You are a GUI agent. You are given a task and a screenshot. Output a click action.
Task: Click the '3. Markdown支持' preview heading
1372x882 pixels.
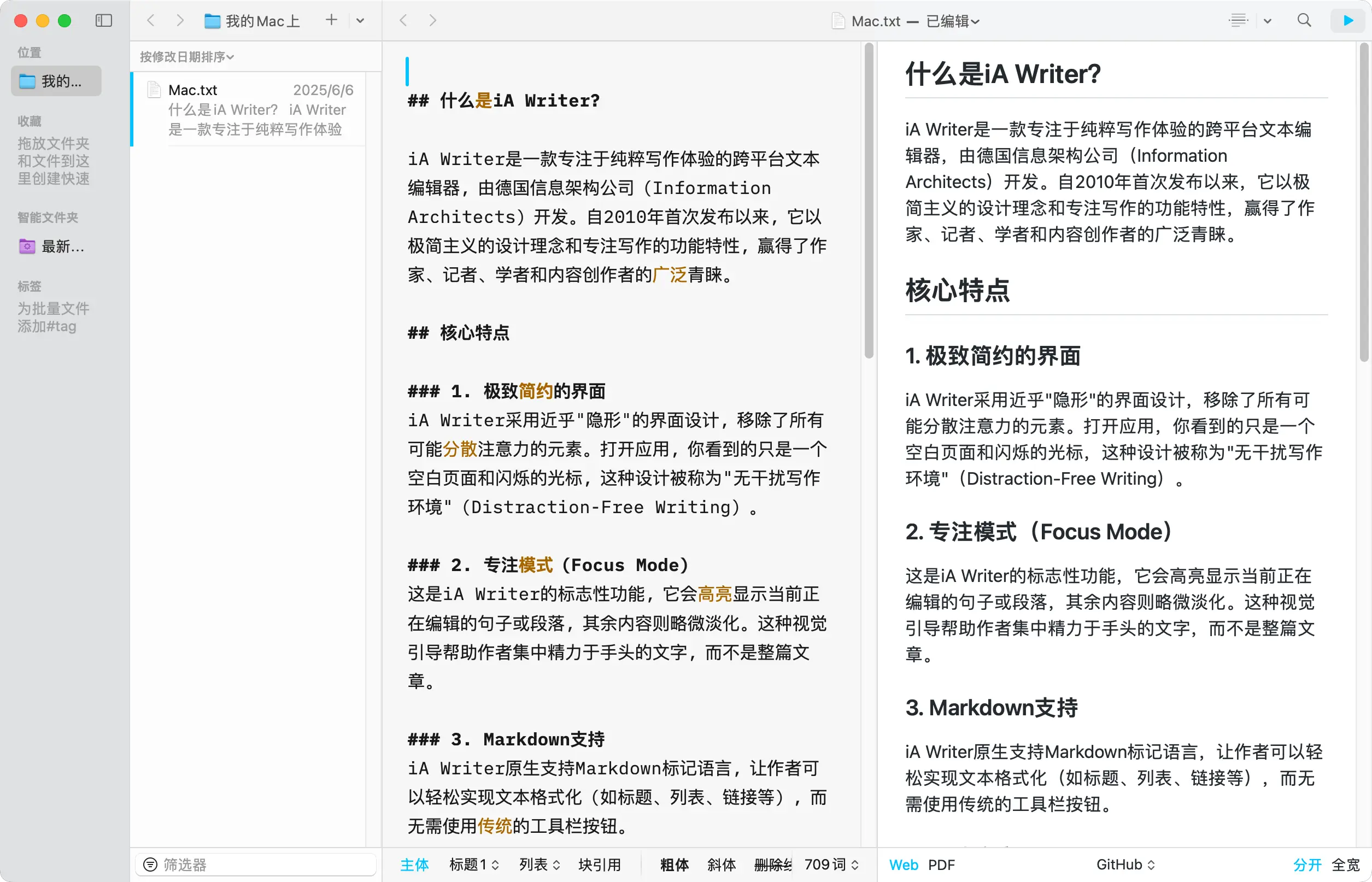click(992, 707)
